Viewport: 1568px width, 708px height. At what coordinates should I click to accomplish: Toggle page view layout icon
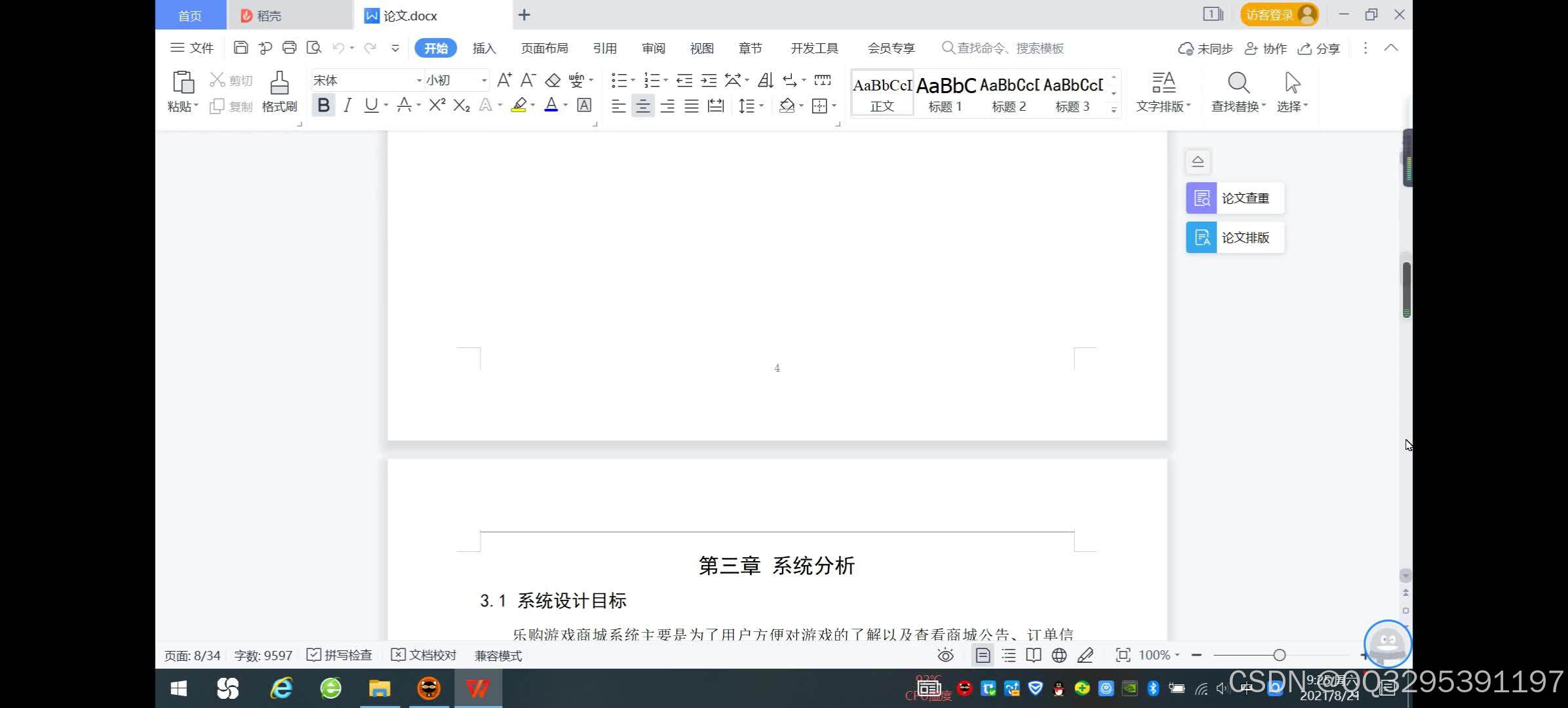(982, 655)
